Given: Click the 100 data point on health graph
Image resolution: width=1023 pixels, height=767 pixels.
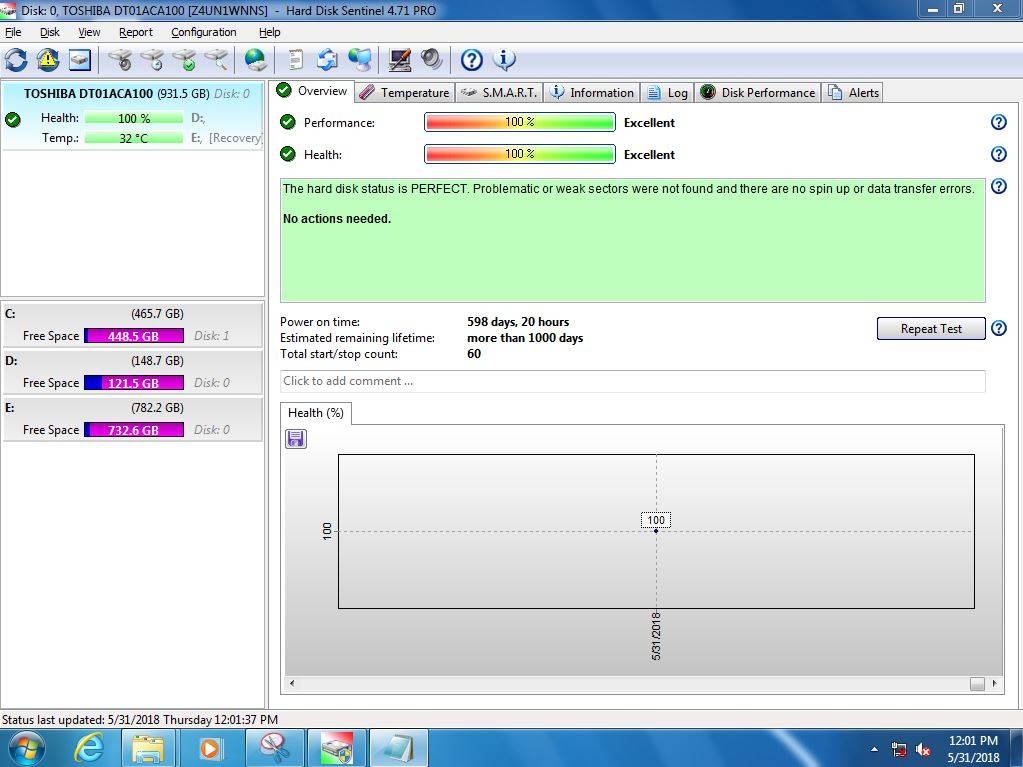Looking at the screenshot, I should [x=656, y=531].
